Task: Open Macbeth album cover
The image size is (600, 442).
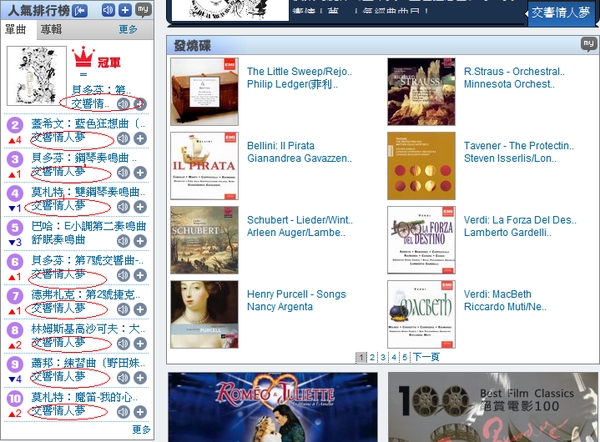Action: (x=421, y=315)
